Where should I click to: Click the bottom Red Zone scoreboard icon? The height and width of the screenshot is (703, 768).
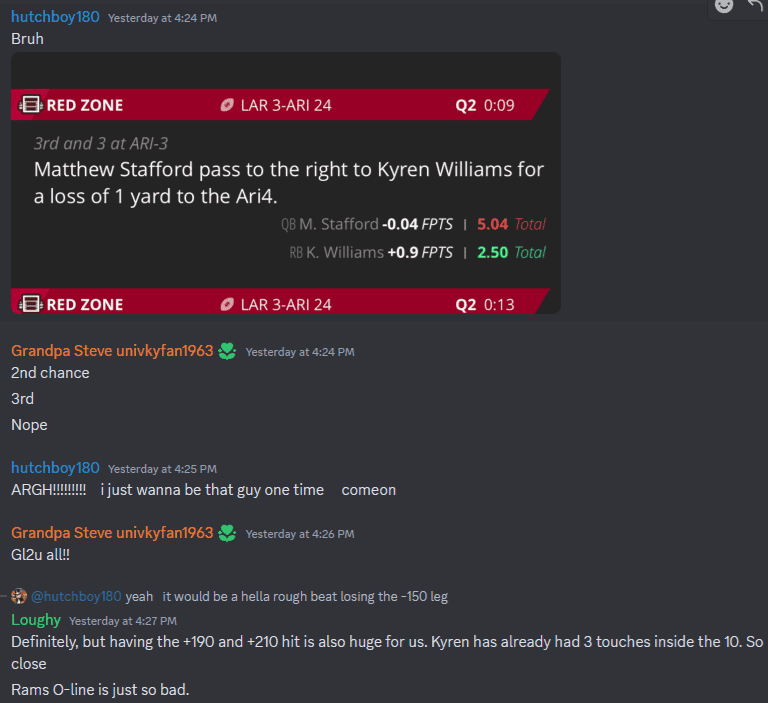[x=30, y=304]
